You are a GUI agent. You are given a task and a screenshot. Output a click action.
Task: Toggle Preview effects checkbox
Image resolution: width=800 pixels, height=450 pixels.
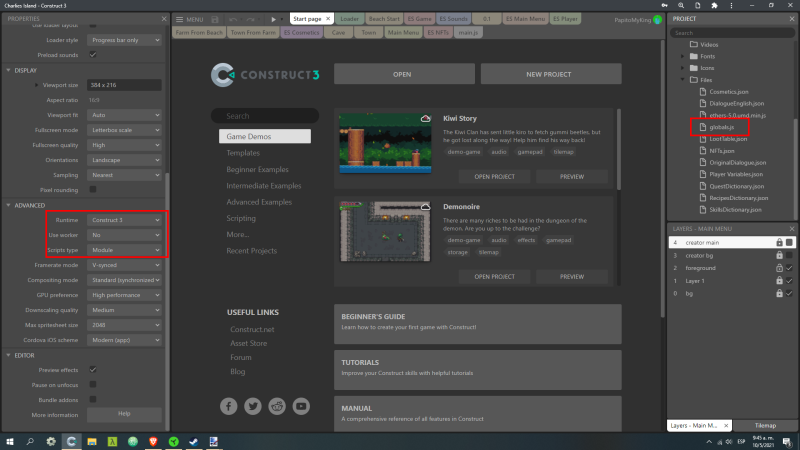click(93, 369)
